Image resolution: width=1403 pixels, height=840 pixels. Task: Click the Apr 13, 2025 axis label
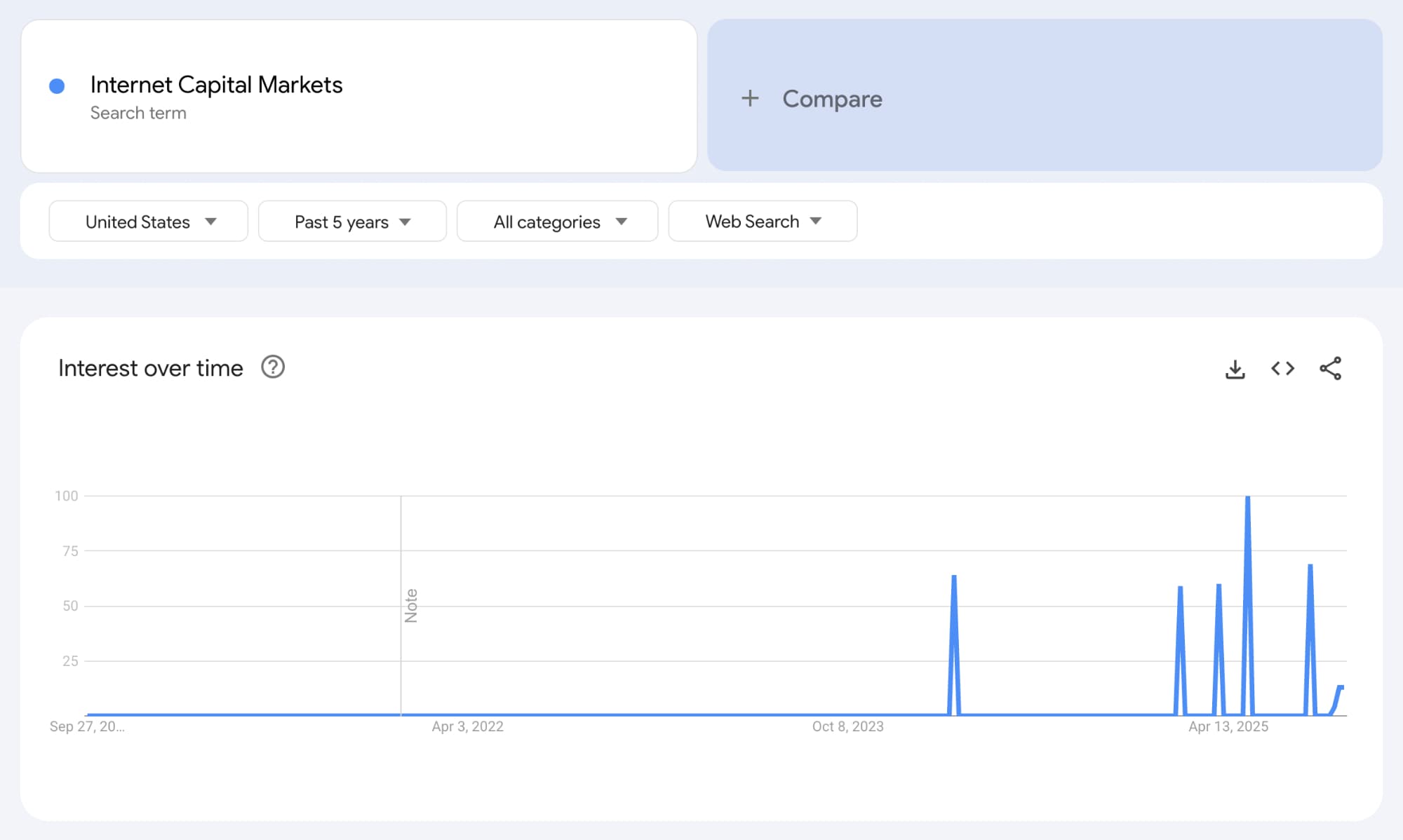1228,726
